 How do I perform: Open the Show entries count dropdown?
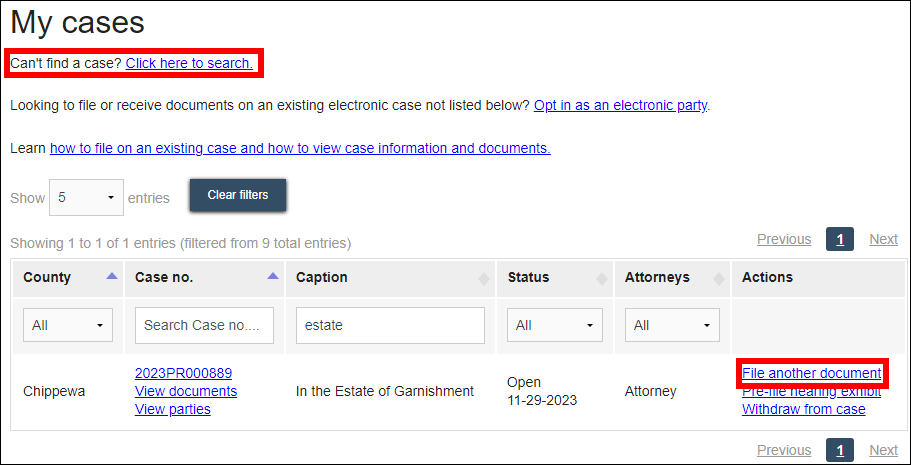coord(86,198)
